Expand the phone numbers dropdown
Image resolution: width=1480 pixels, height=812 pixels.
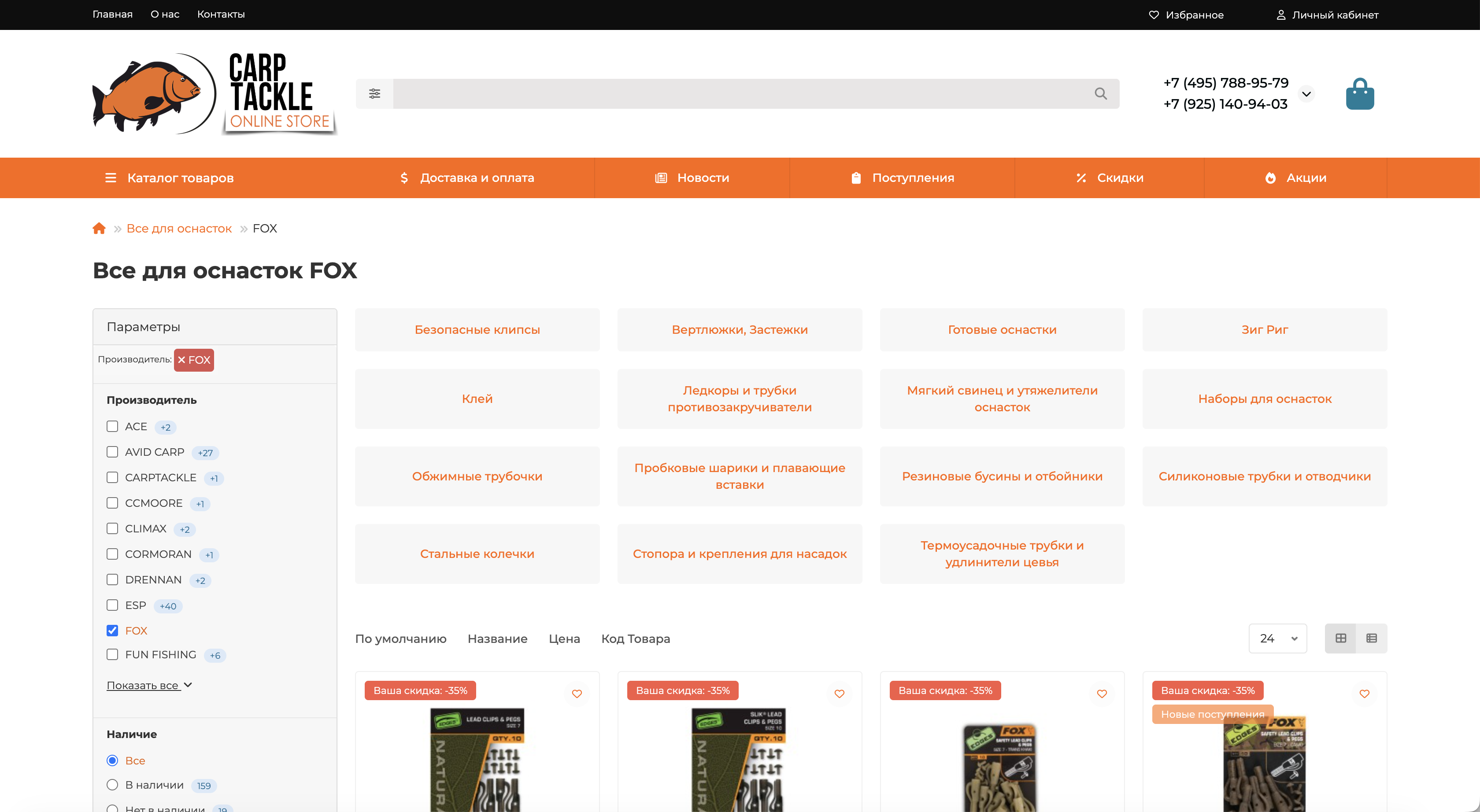[x=1306, y=94]
